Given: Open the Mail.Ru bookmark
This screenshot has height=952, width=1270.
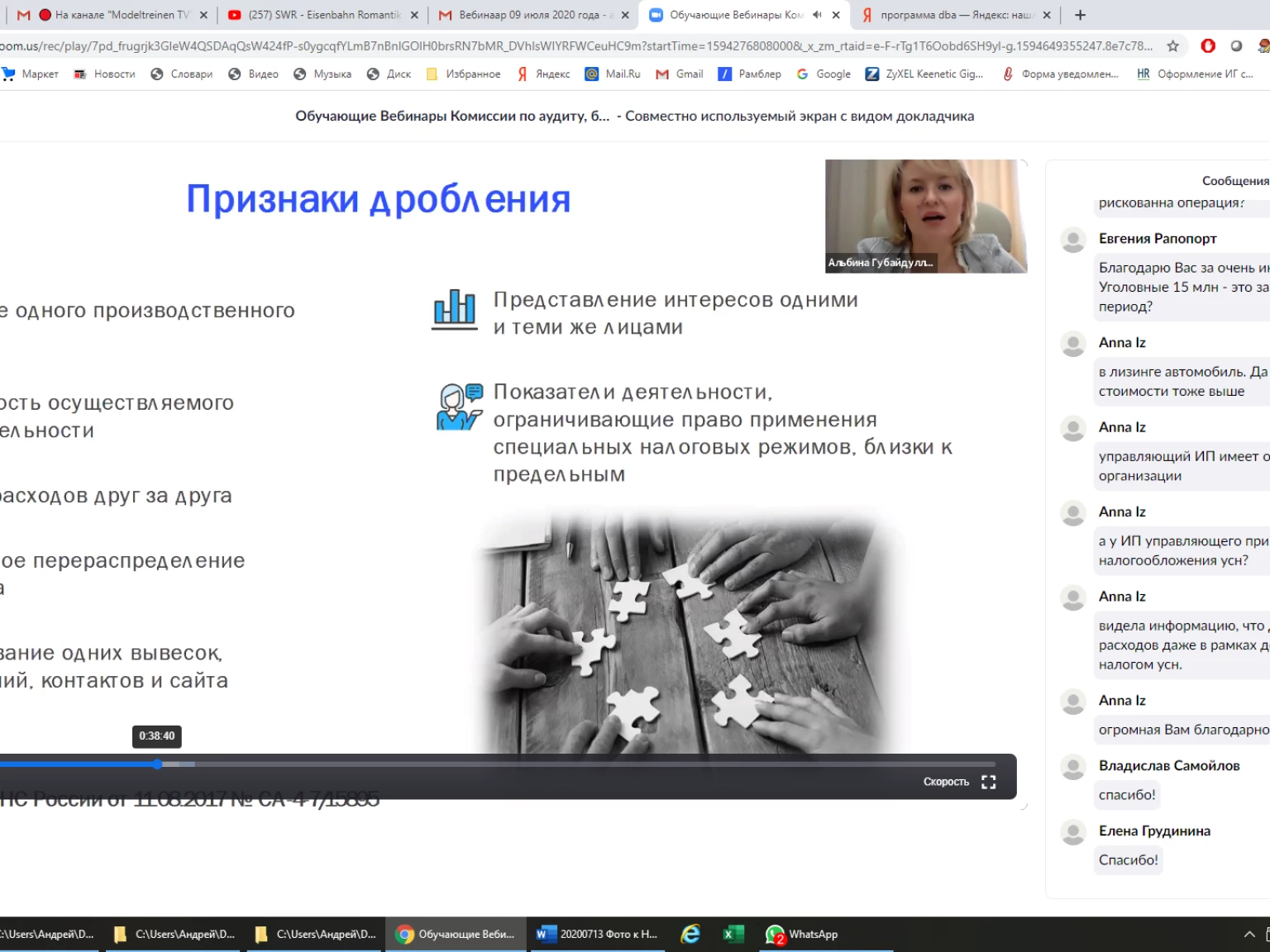Looking at the screenshot, I should (613, 74).
